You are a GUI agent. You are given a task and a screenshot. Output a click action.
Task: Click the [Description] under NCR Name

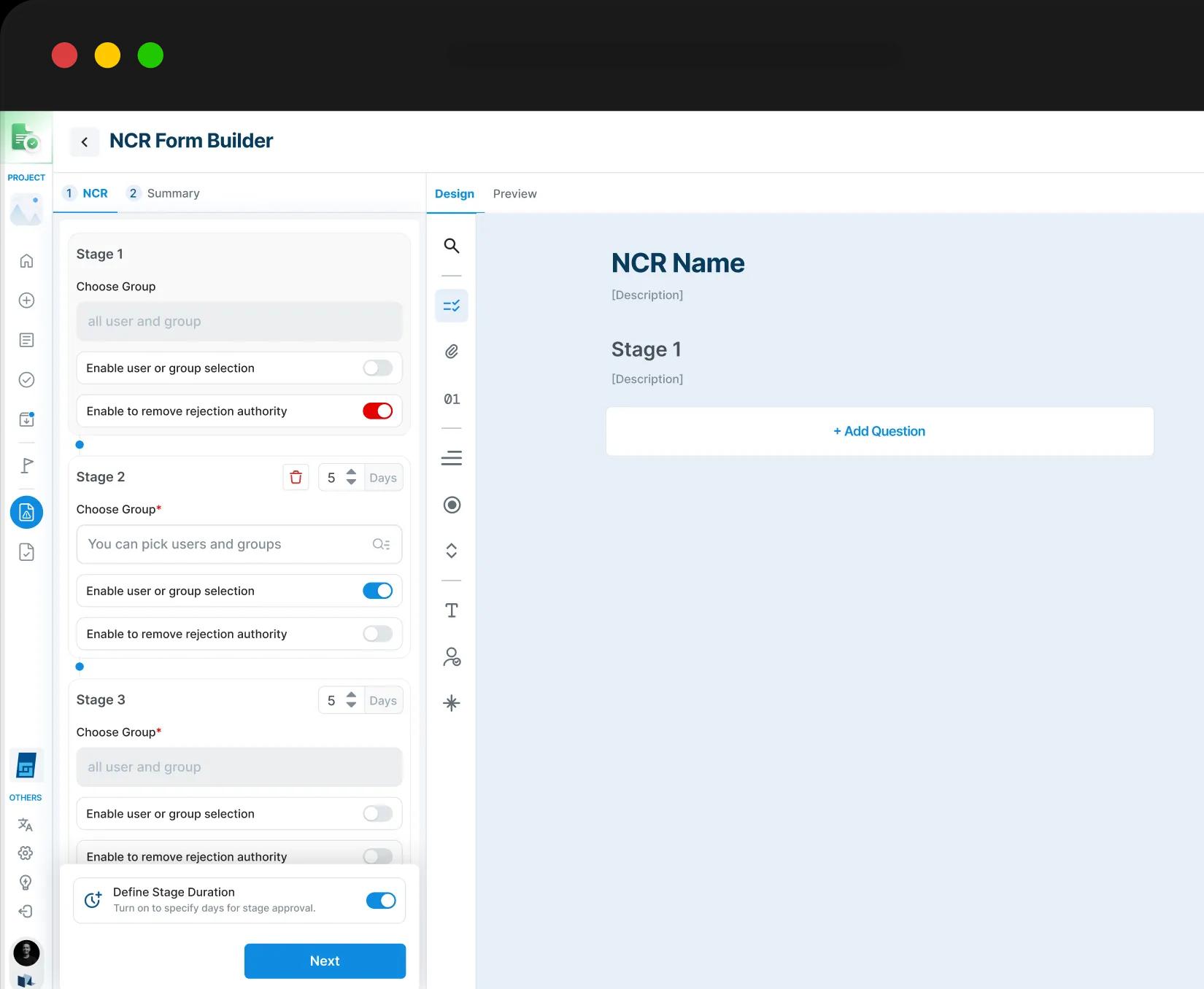647,295
